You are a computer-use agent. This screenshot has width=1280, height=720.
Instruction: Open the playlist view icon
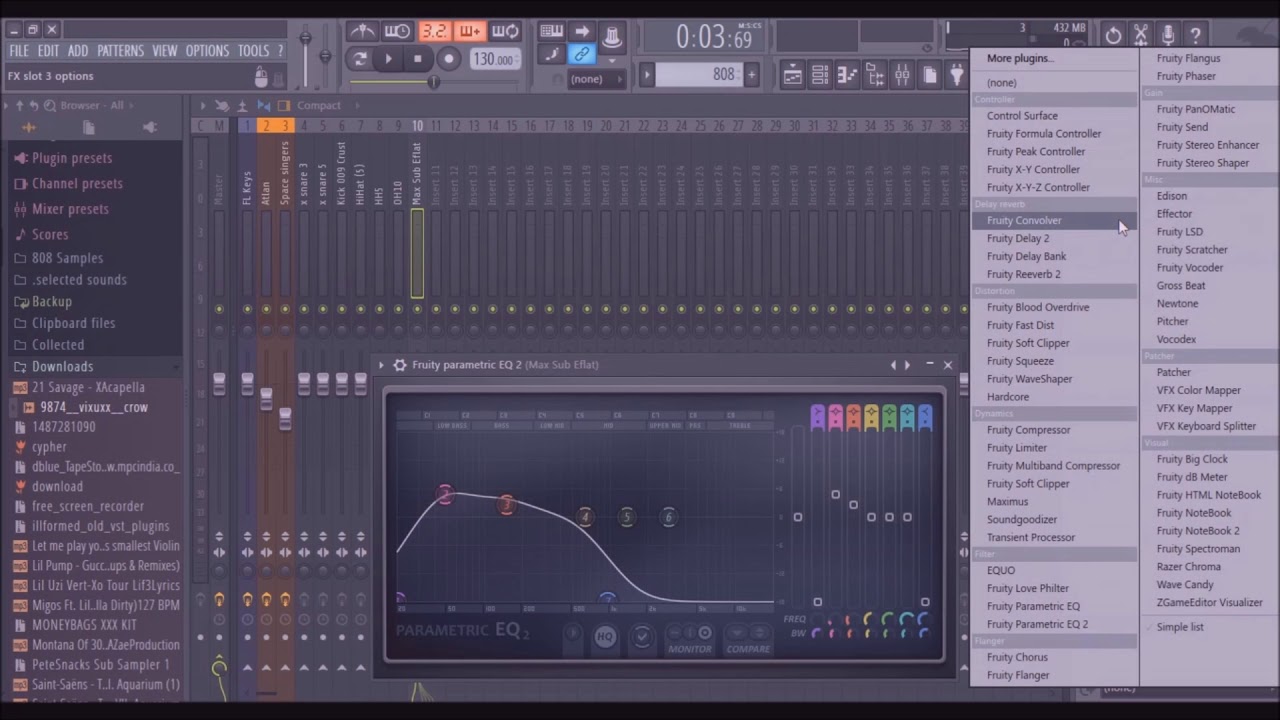tap(792, 75)
